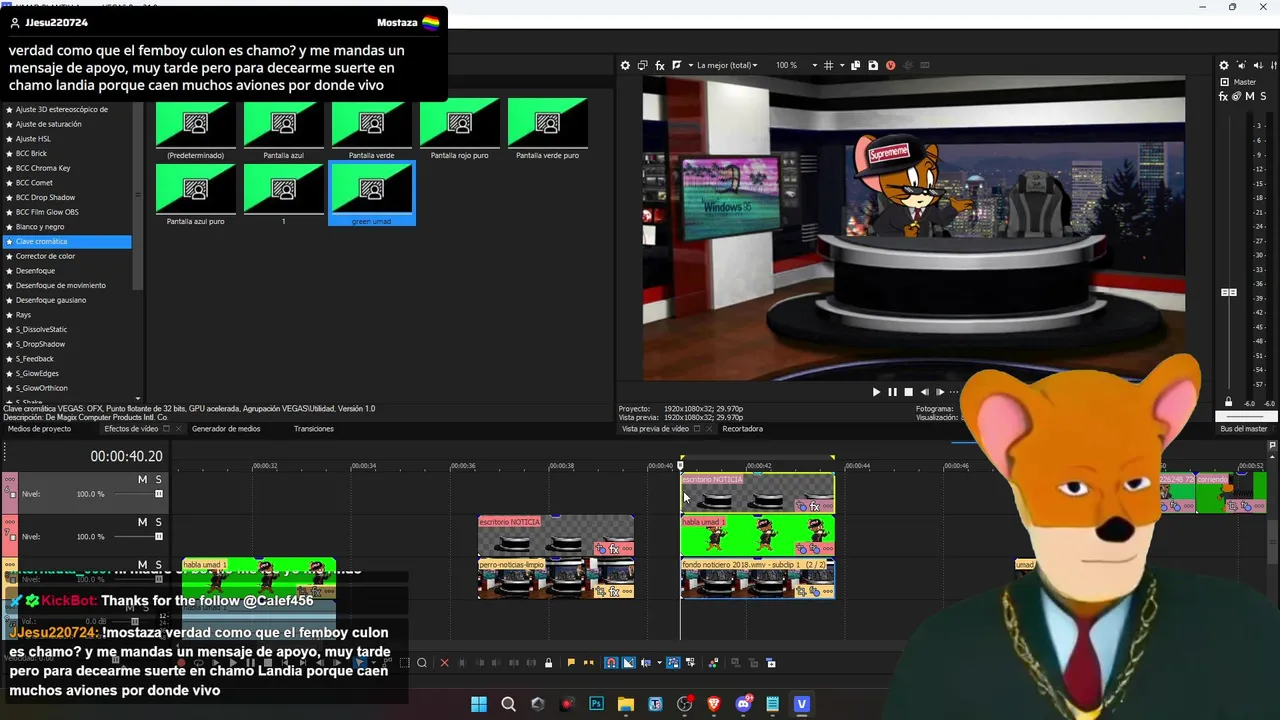The height and width of the screenshot is (720, 1280).
Task: Toggle snapping magnet icon
Action: pyautogui.click(x=611, y=663)
